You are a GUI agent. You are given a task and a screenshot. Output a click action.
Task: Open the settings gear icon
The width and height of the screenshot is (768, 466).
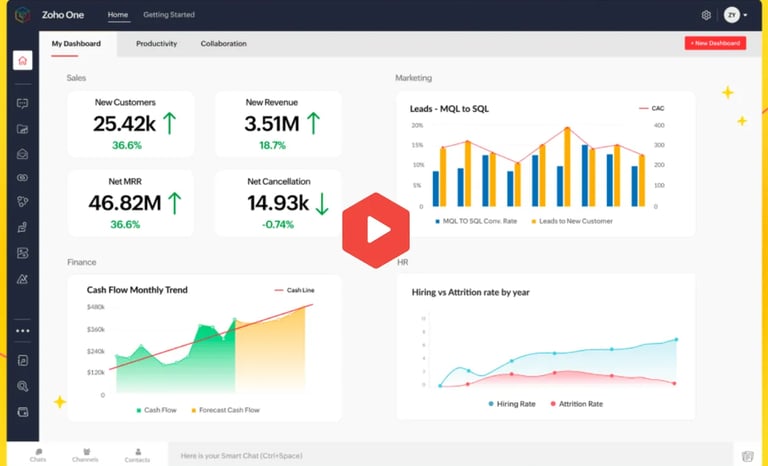[x=706, y=15]
